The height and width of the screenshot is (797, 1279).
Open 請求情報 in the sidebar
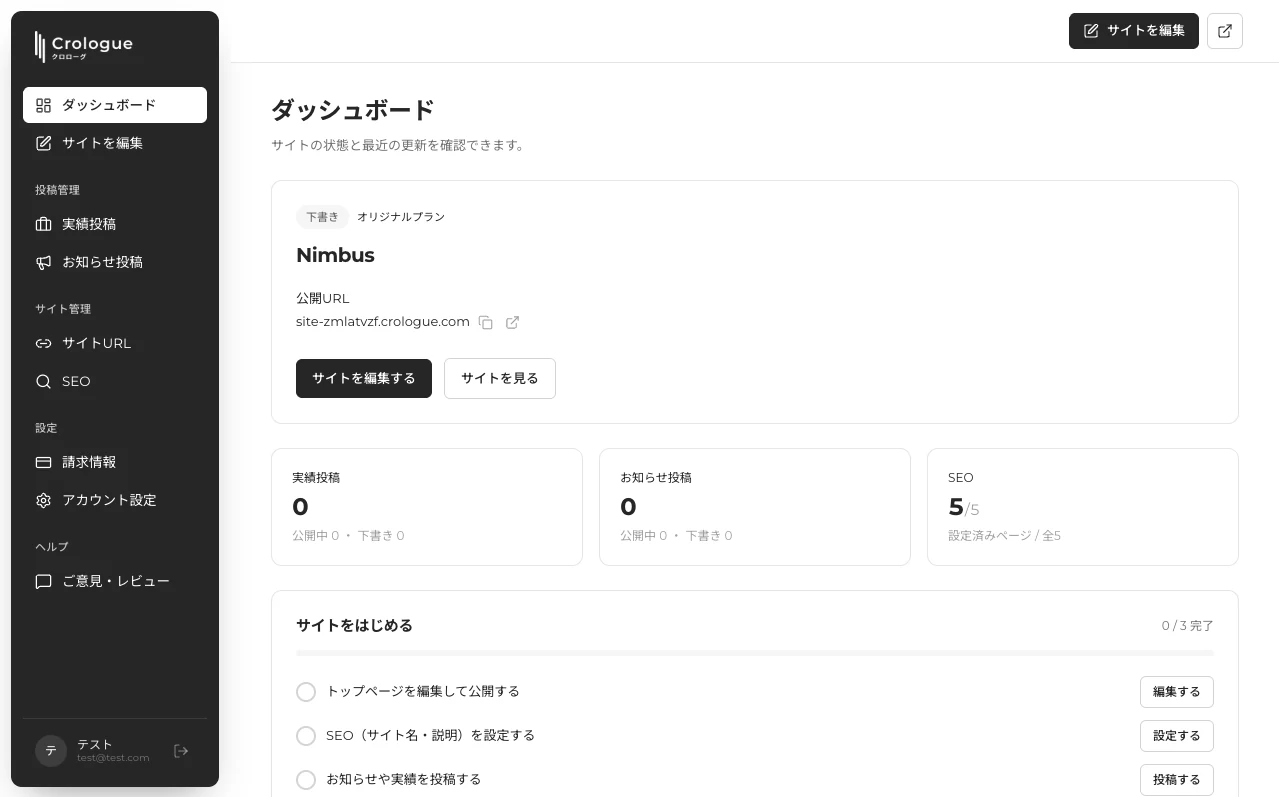[115, 462]
